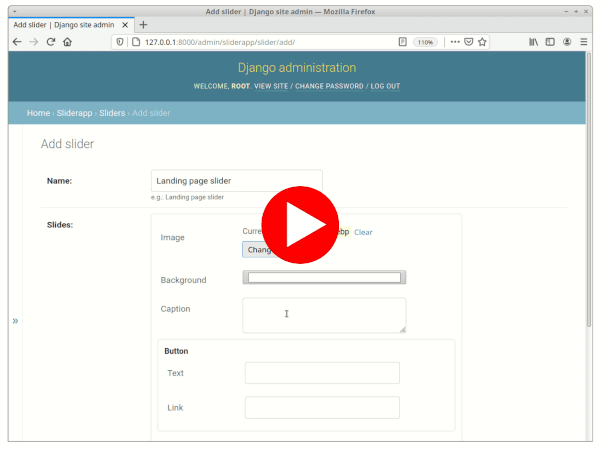This screenshot has width=600, height=450.
Task: Open a new tab with the plus button
Action: point(143,25)
